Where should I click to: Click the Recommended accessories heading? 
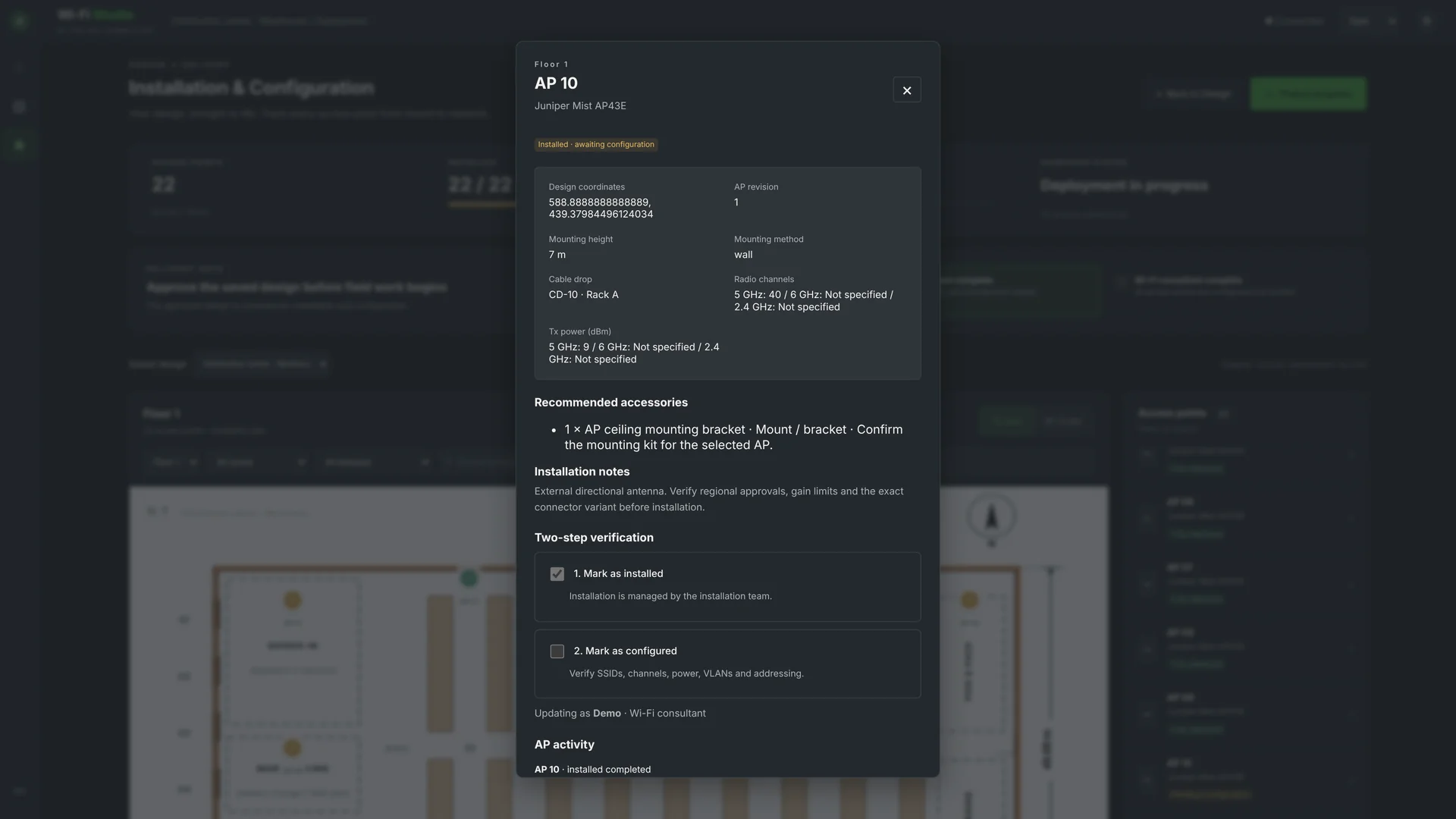611,403
